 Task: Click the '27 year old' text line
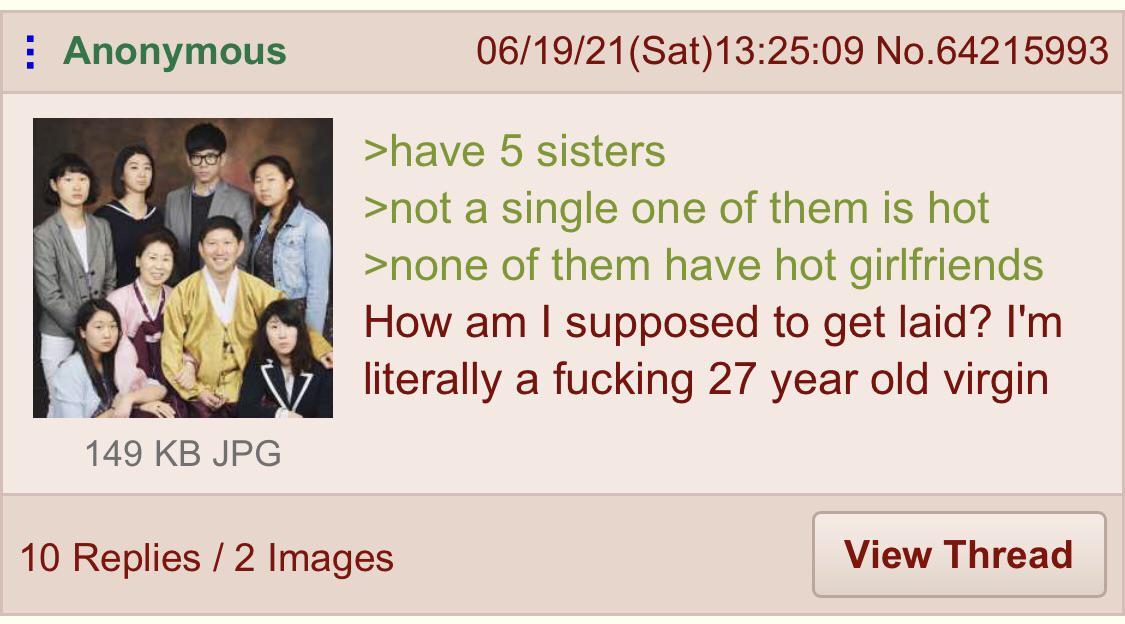point(706,380)
